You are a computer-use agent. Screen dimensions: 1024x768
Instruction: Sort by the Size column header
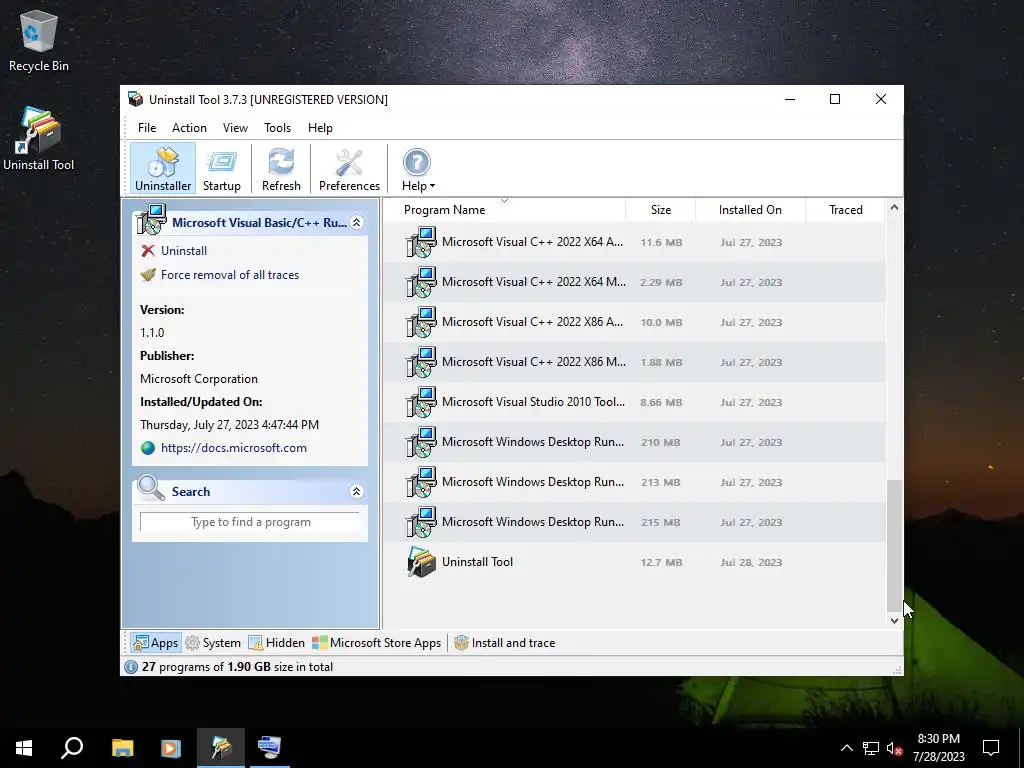point(660,210)
